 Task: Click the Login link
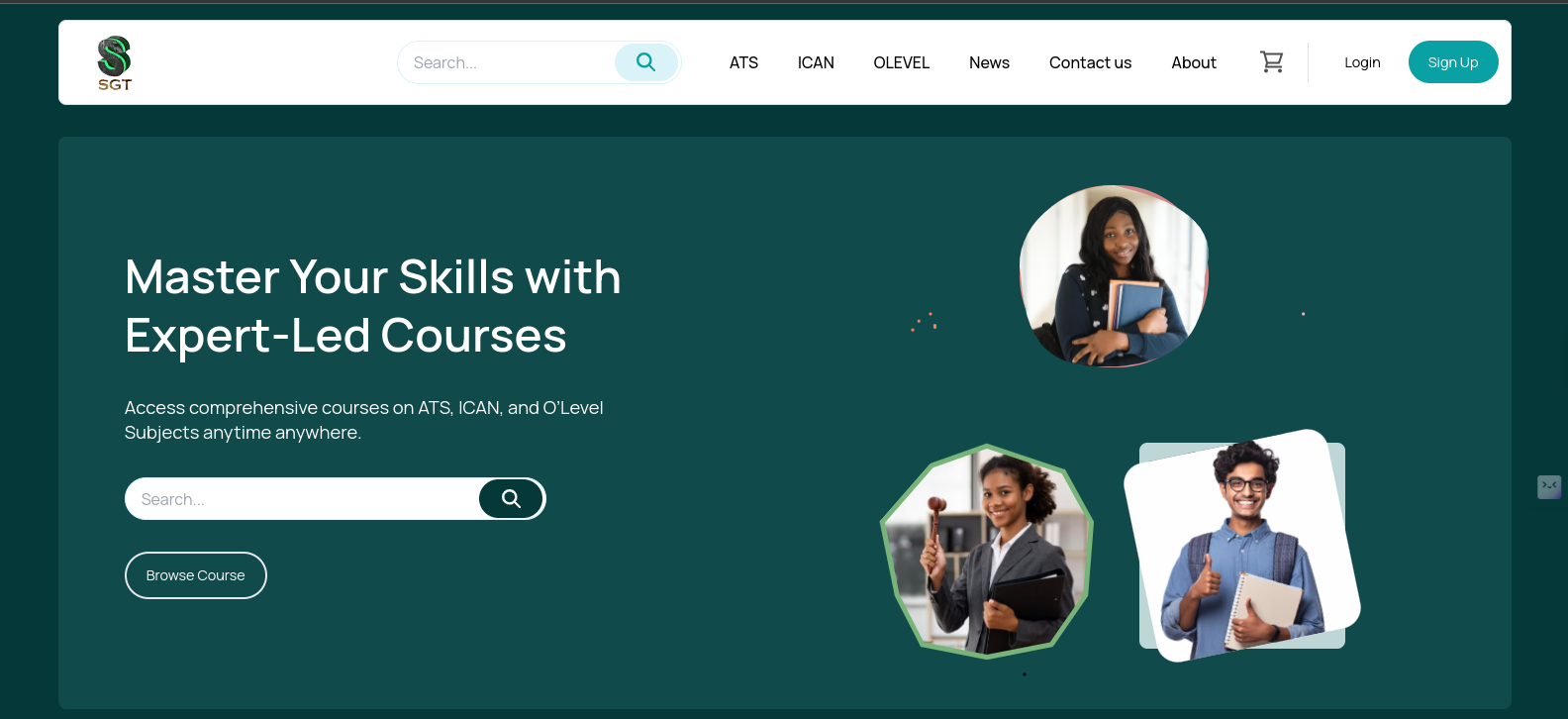click(x=1362, y=62)
